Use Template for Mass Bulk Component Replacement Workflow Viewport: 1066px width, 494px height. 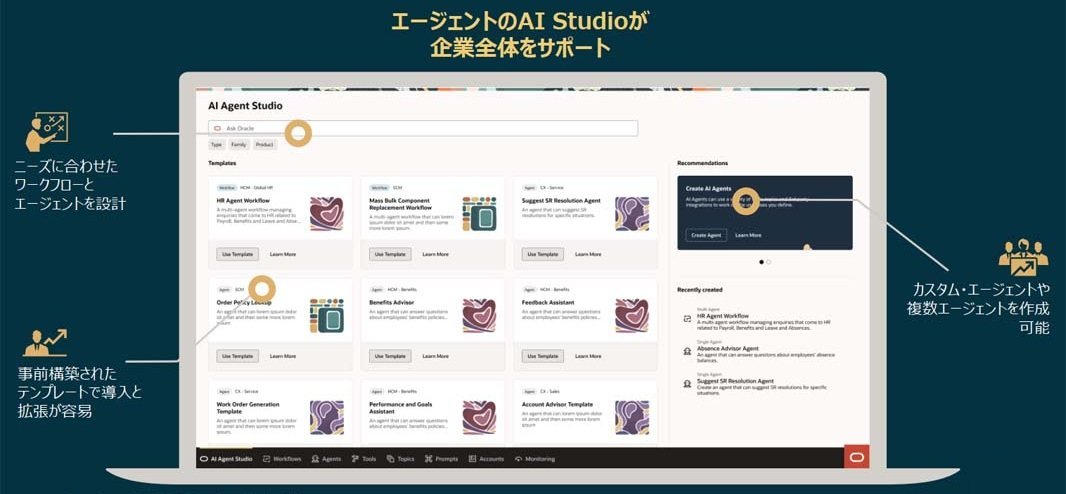390,254
